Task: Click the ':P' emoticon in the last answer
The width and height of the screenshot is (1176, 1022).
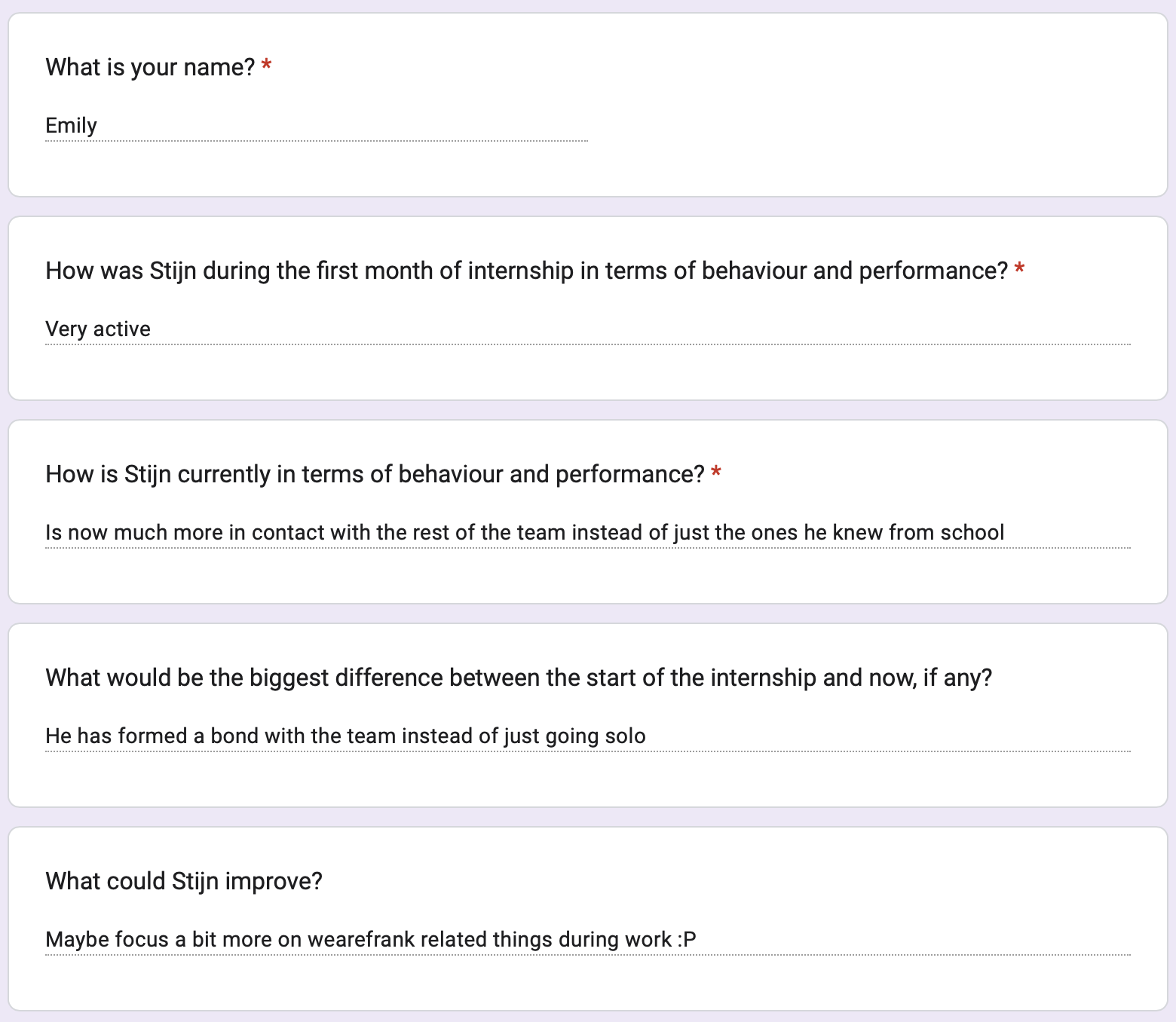Action: point(687,940)
